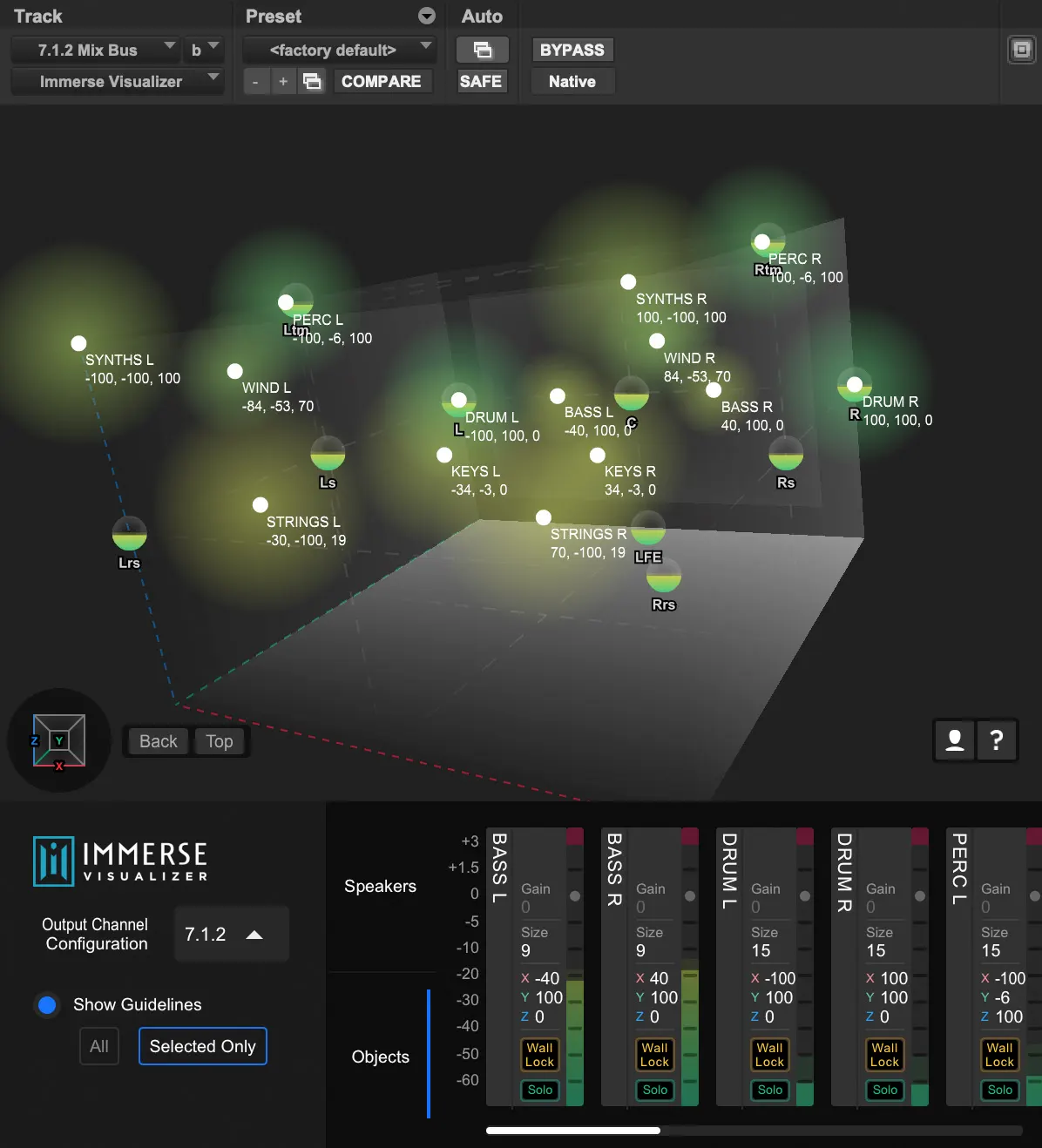Enable Wall Lock on the BASS L channel
Screen dimensions: 1042x1148
(x=539, y=1054)
